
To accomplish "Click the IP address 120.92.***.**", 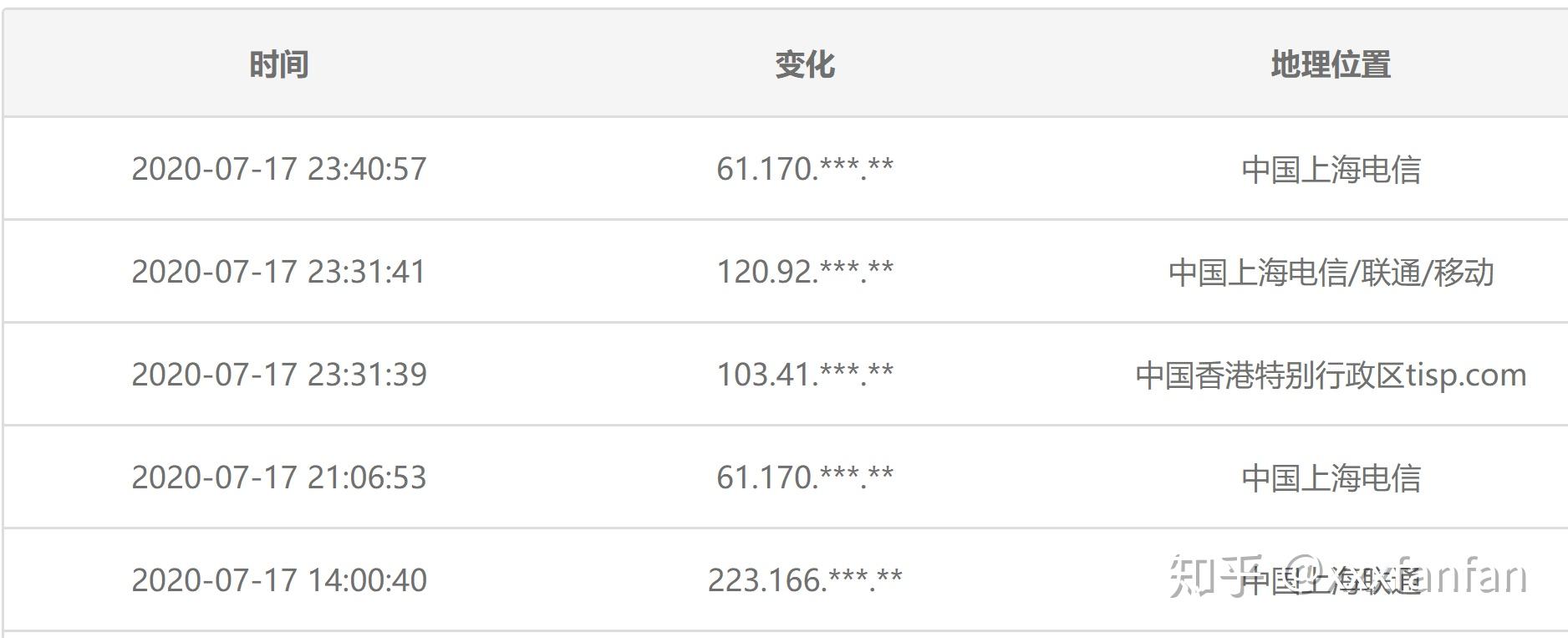I will [804, 272].
